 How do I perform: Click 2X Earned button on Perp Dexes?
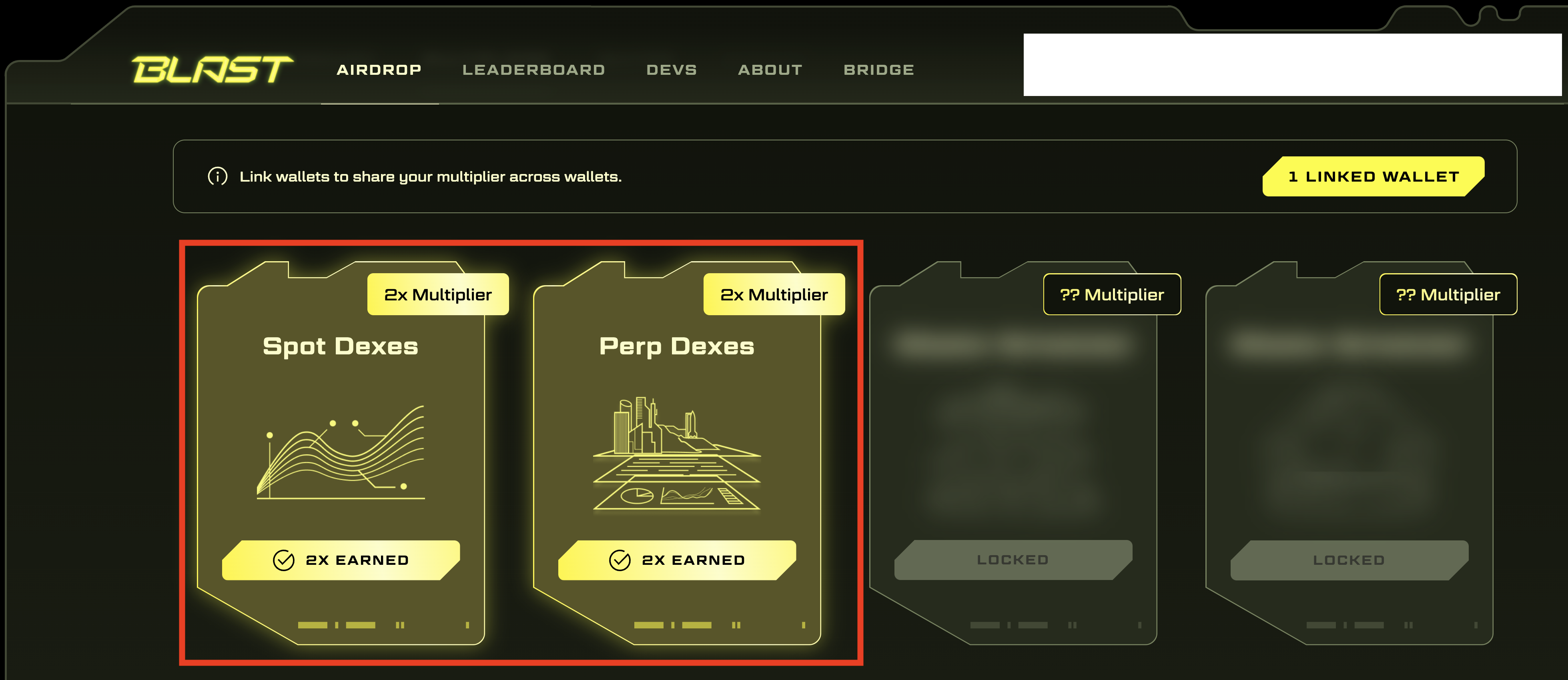click(x=677, y=560)
